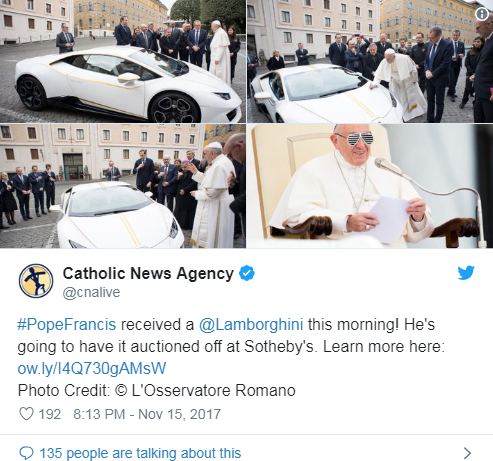
Task: Open the 8:13 PM - Nov 15, 2017 timestamp
Action: click(147, 414)
